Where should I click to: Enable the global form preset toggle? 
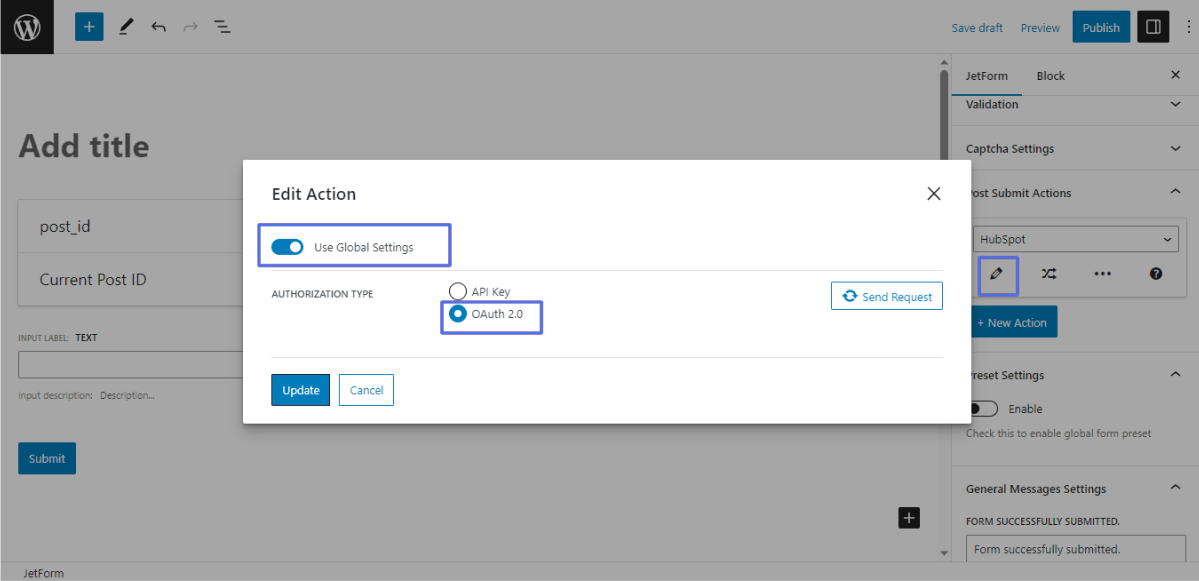[x=981, y=408]
